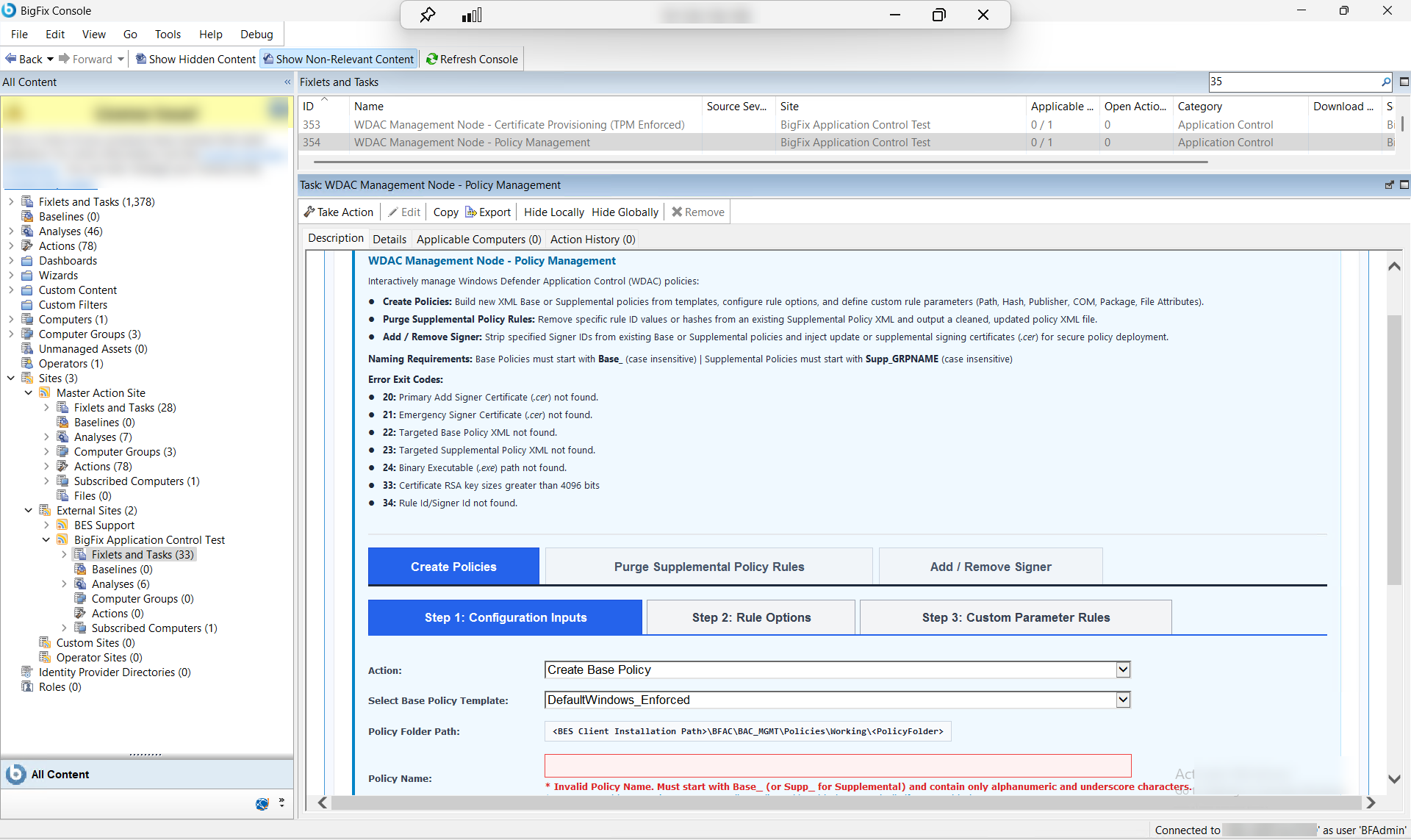This screenshot has height=840, width=1411.
Task: Open the Back history dropdown arrow
Action: 50,60
